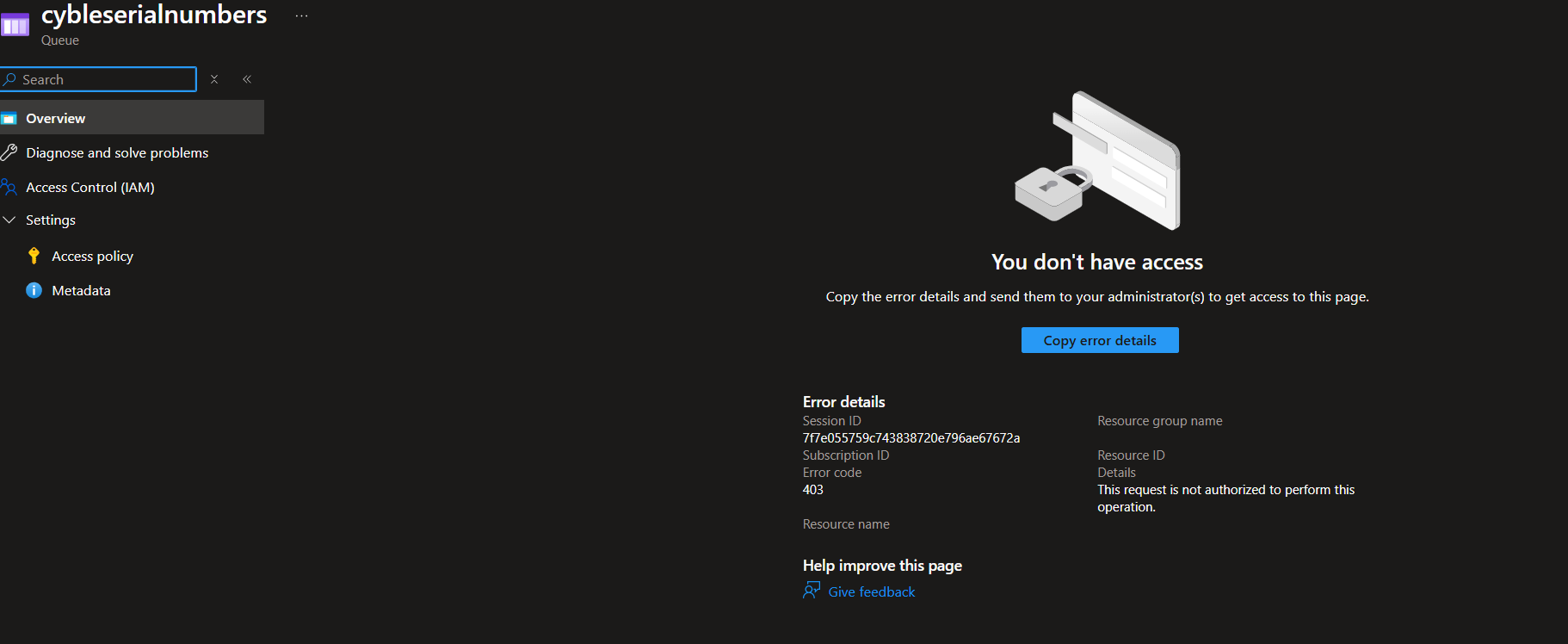
Task: Open the Access policy page
Action: (92, 256)
